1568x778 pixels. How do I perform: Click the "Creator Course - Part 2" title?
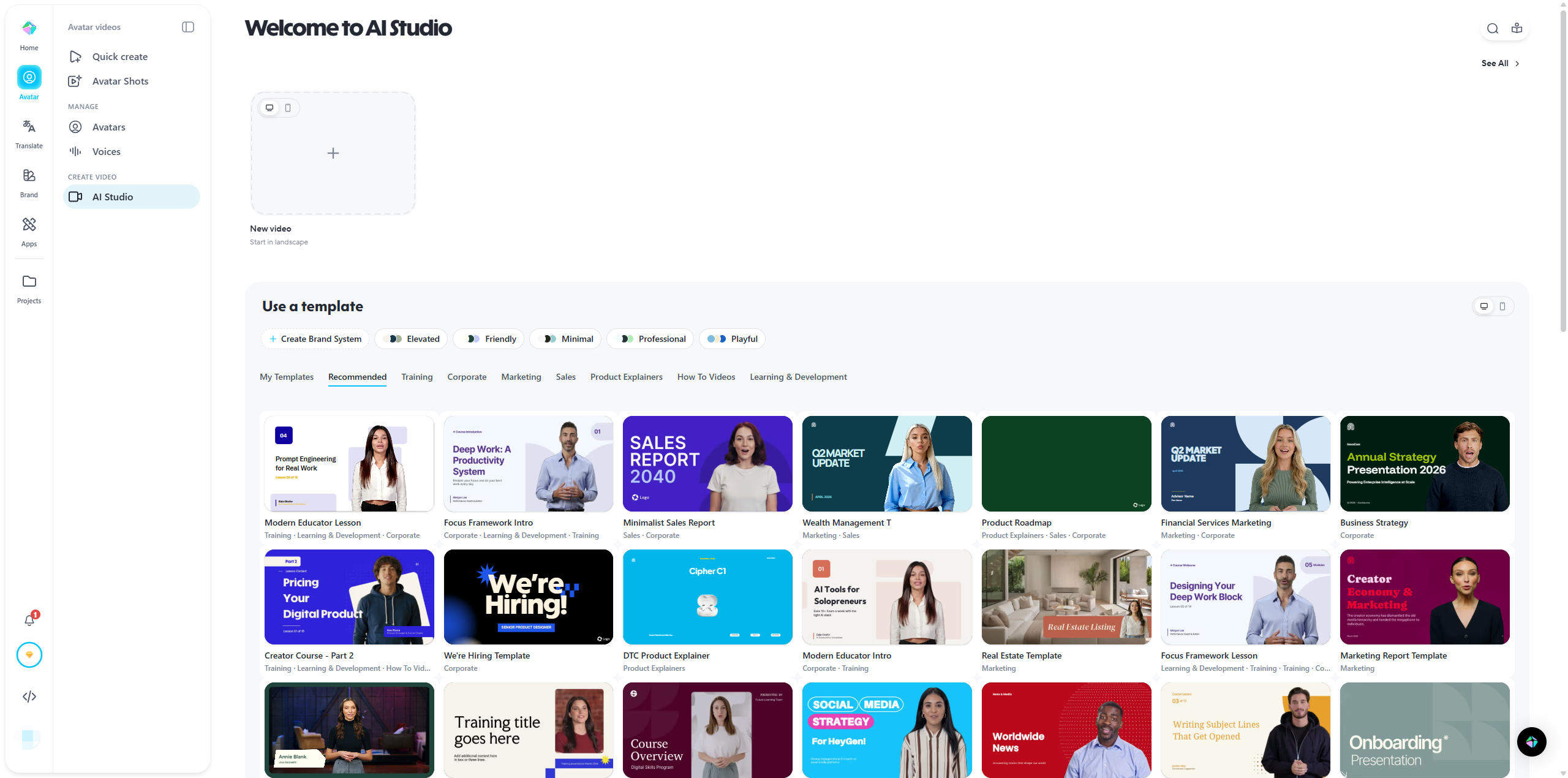309,655
